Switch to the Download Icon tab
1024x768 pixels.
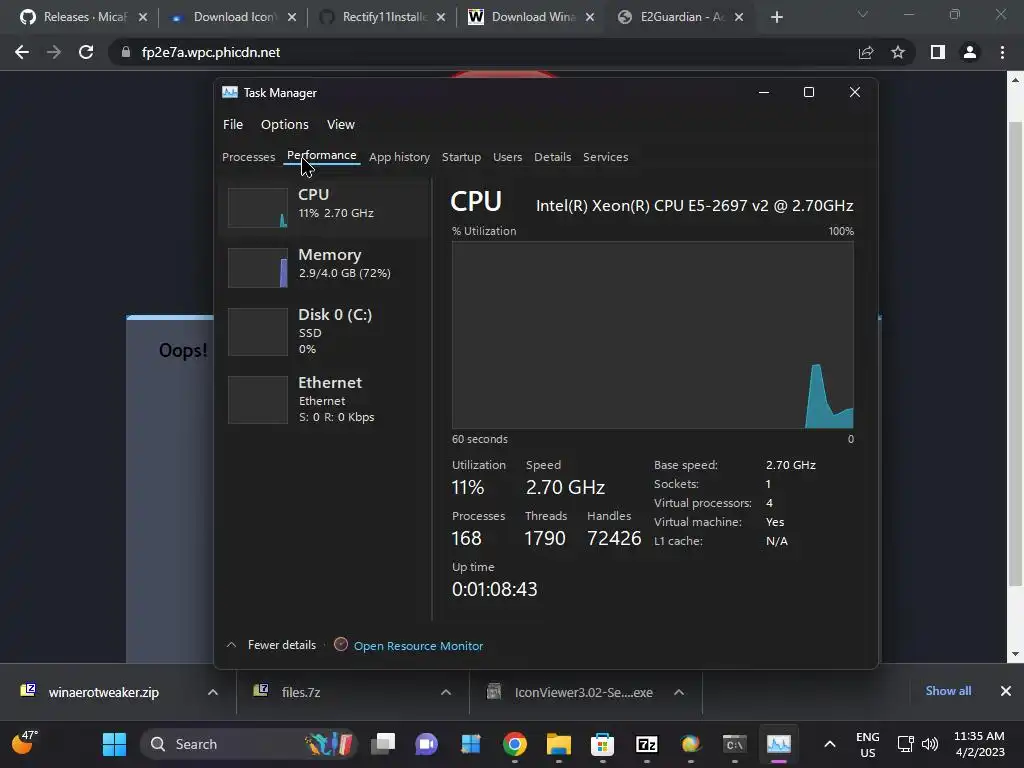233,17
